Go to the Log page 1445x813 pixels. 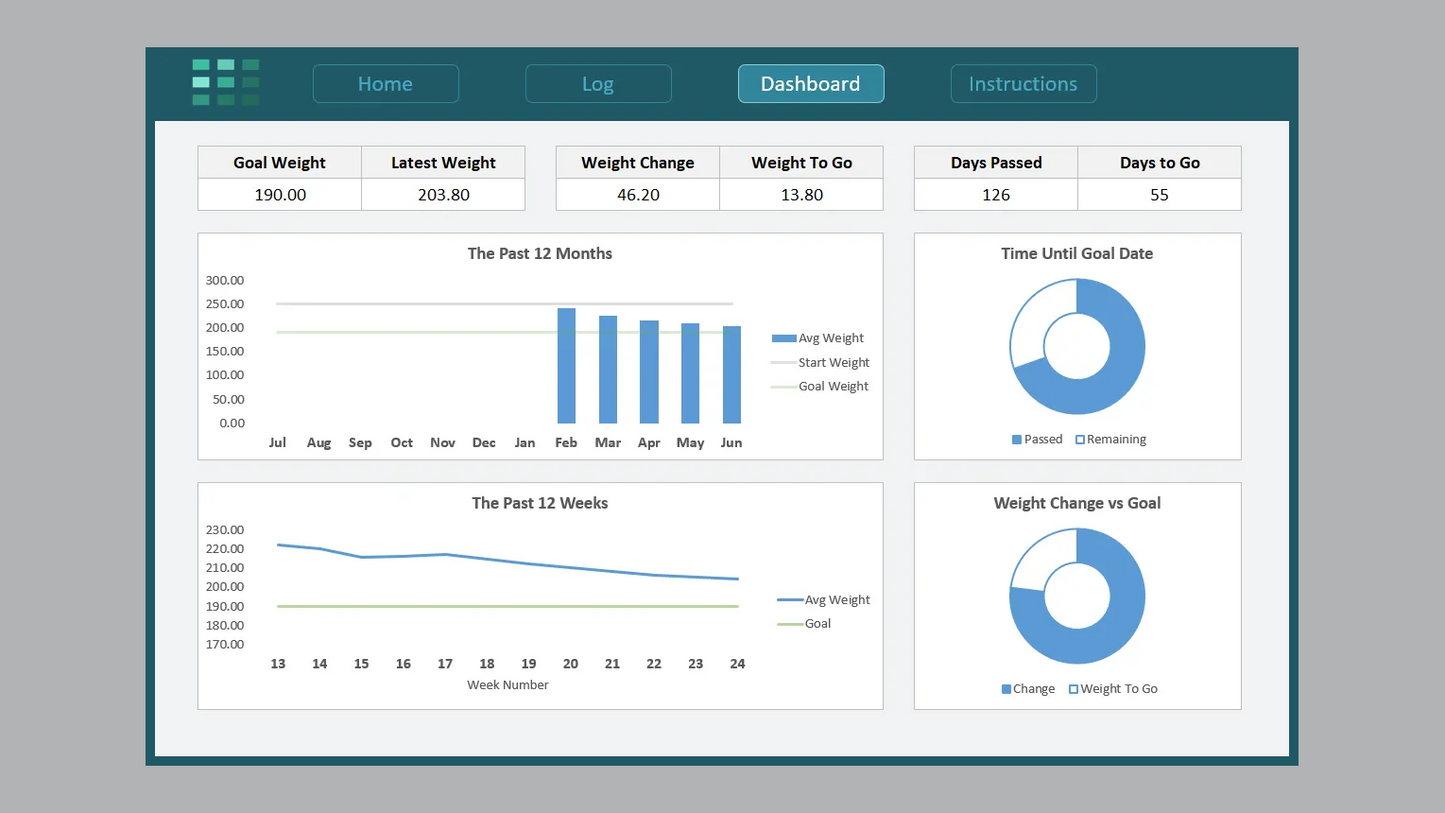click(598, 84)
